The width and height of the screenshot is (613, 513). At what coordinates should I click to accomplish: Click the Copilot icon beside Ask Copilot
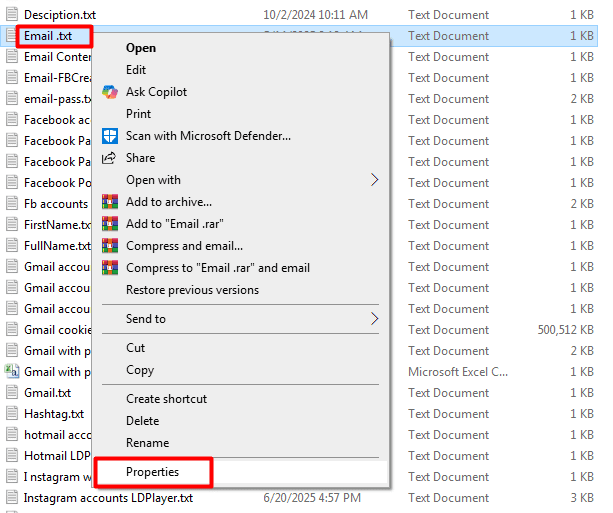[110, 92]
